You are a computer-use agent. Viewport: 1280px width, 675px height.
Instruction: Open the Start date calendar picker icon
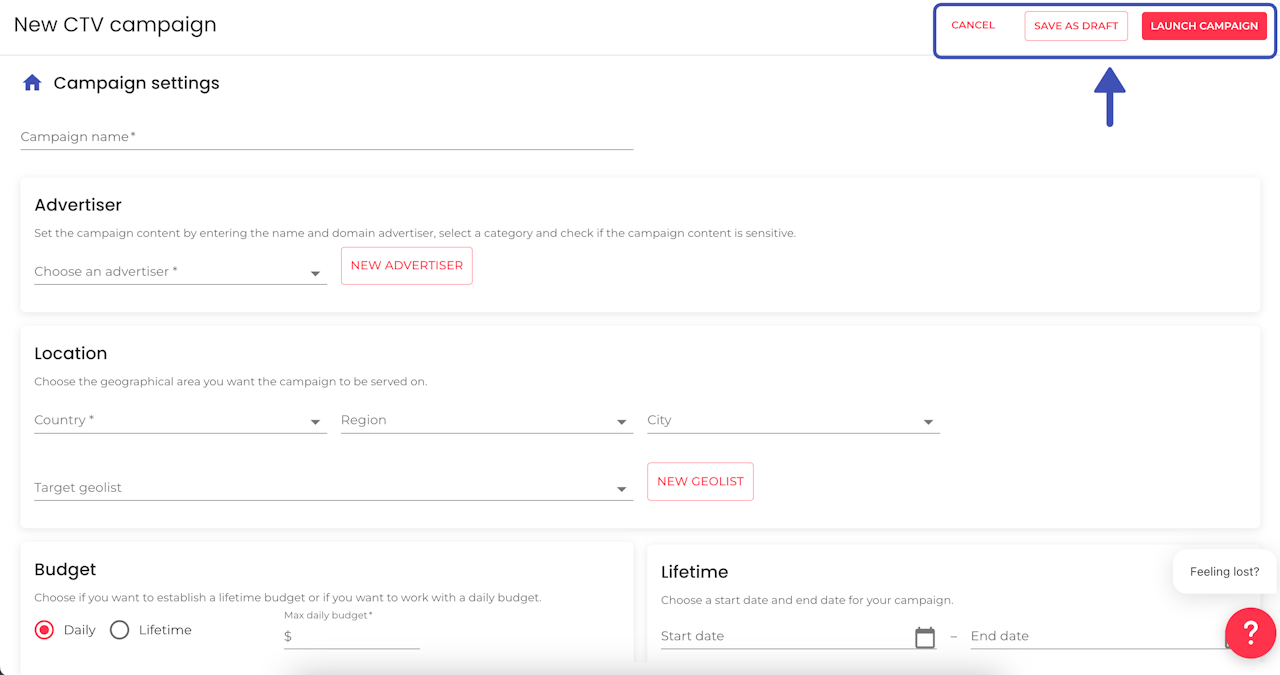click(x=925, y=637)
